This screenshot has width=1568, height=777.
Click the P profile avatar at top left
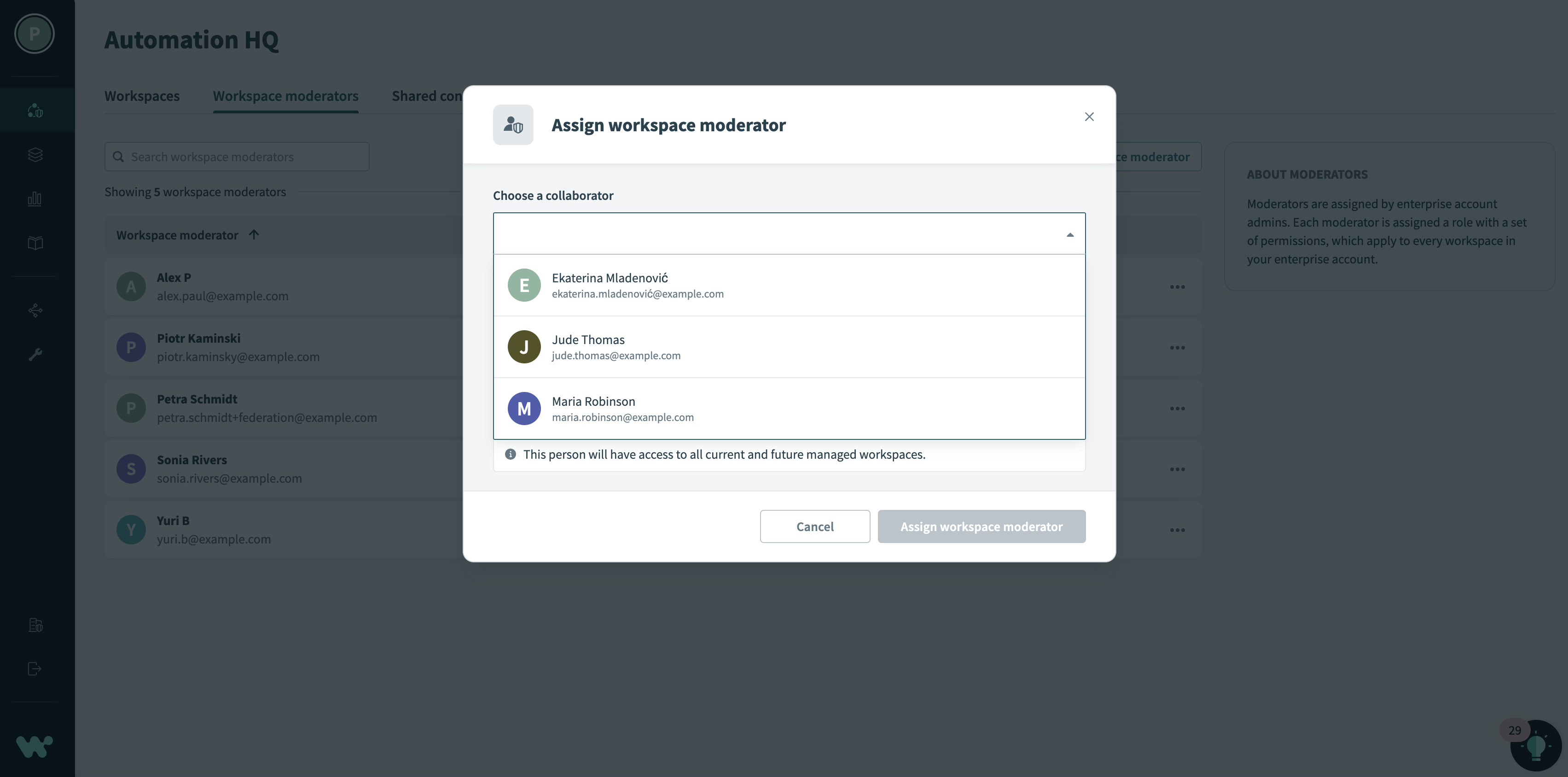(34, 34)
